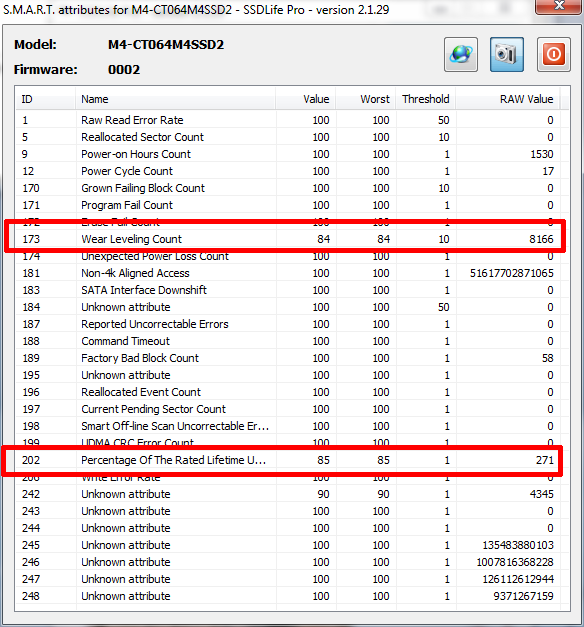Close the S.M.A.R.T. attributes window
584x627 pixels.
(x=559, y=6)
